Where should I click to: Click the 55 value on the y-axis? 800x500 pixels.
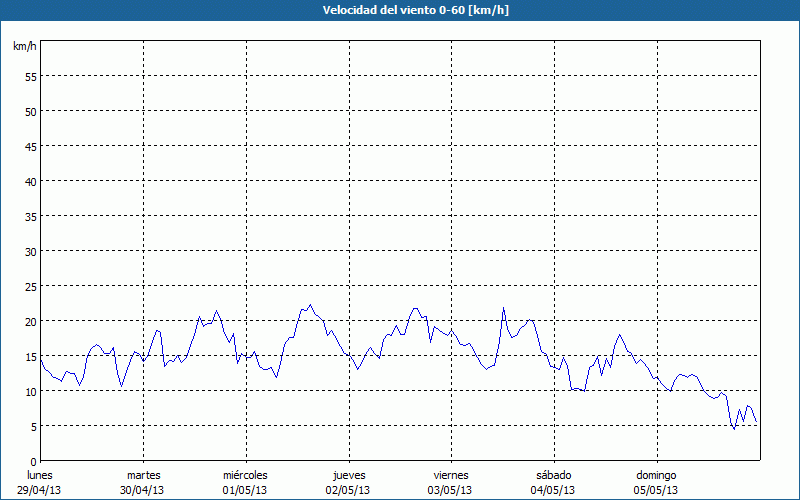pos(30,77)
